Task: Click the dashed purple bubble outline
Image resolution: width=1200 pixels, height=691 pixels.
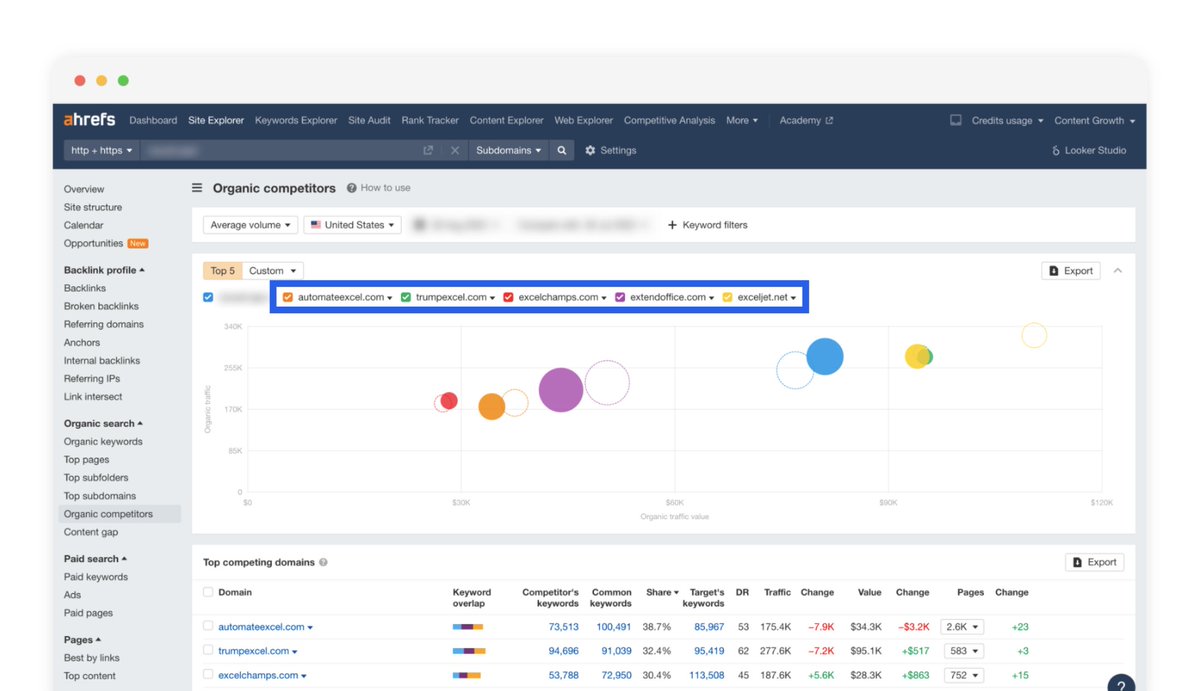Action: [x=607, y=383]
